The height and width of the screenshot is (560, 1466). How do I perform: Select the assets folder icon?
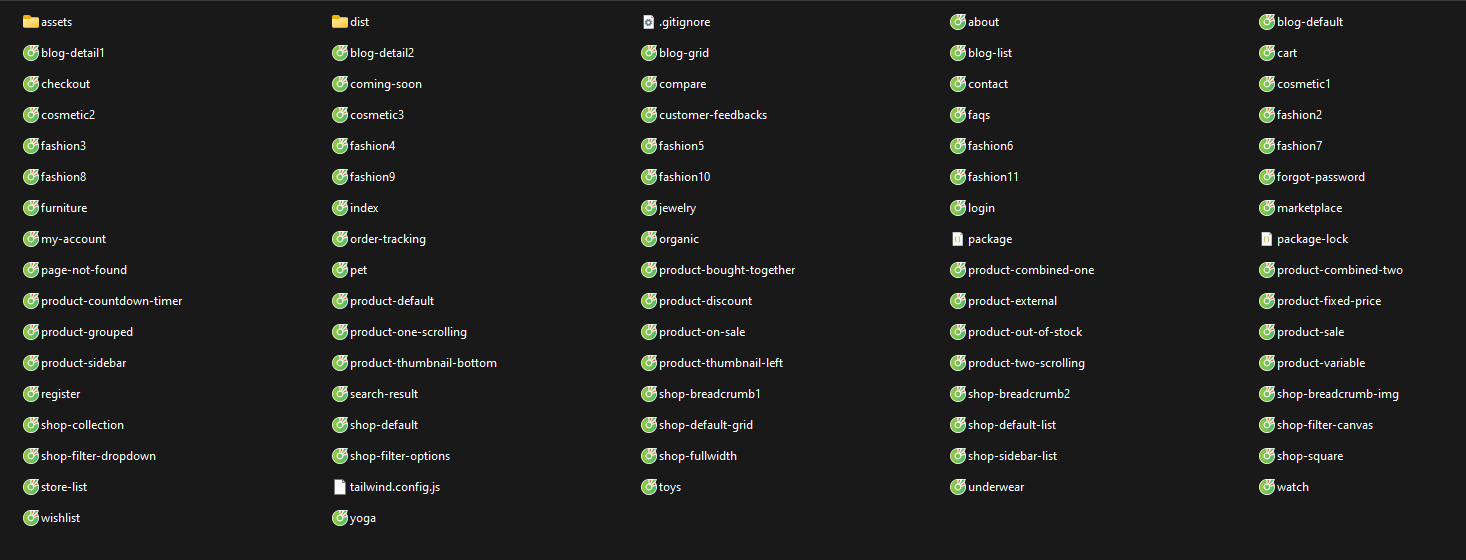coord(30,22)
